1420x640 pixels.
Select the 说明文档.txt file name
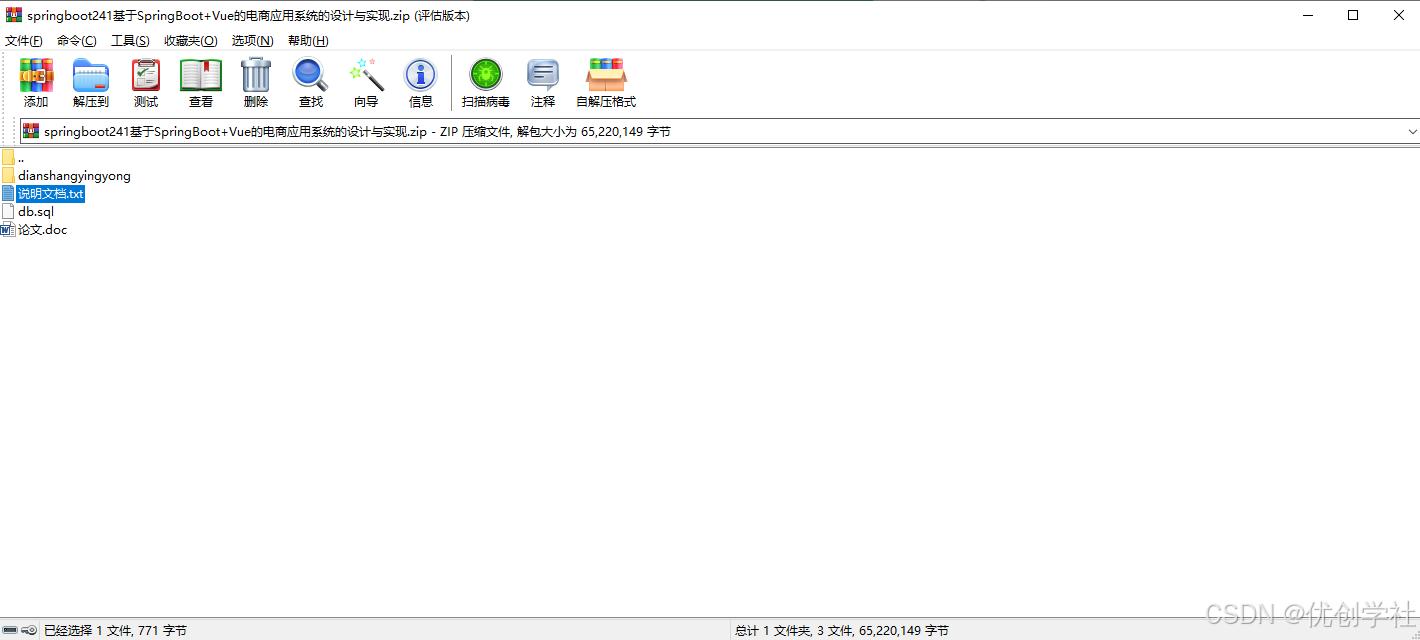51,193
